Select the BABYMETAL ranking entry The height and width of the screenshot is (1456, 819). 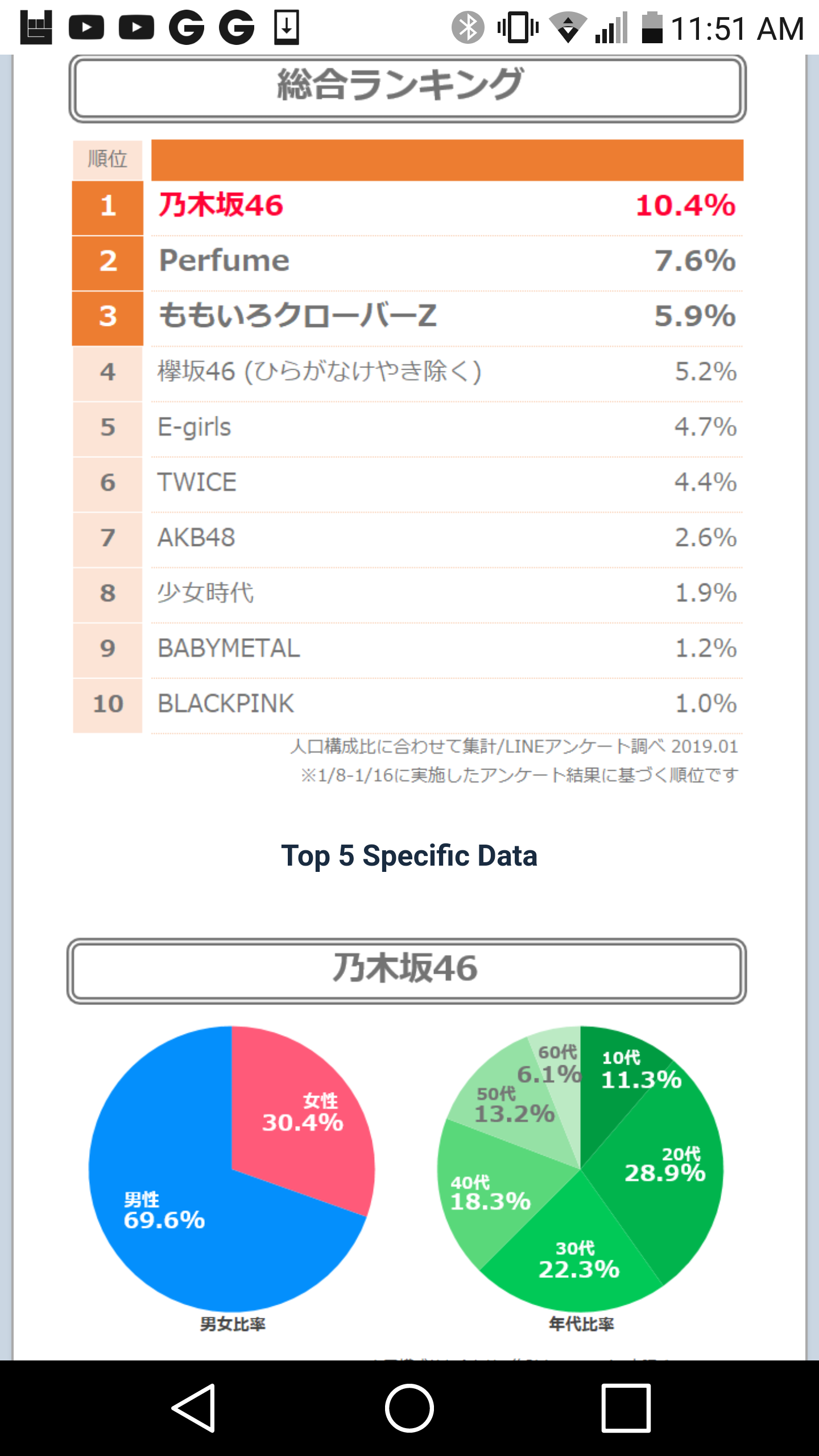(408, 650)
